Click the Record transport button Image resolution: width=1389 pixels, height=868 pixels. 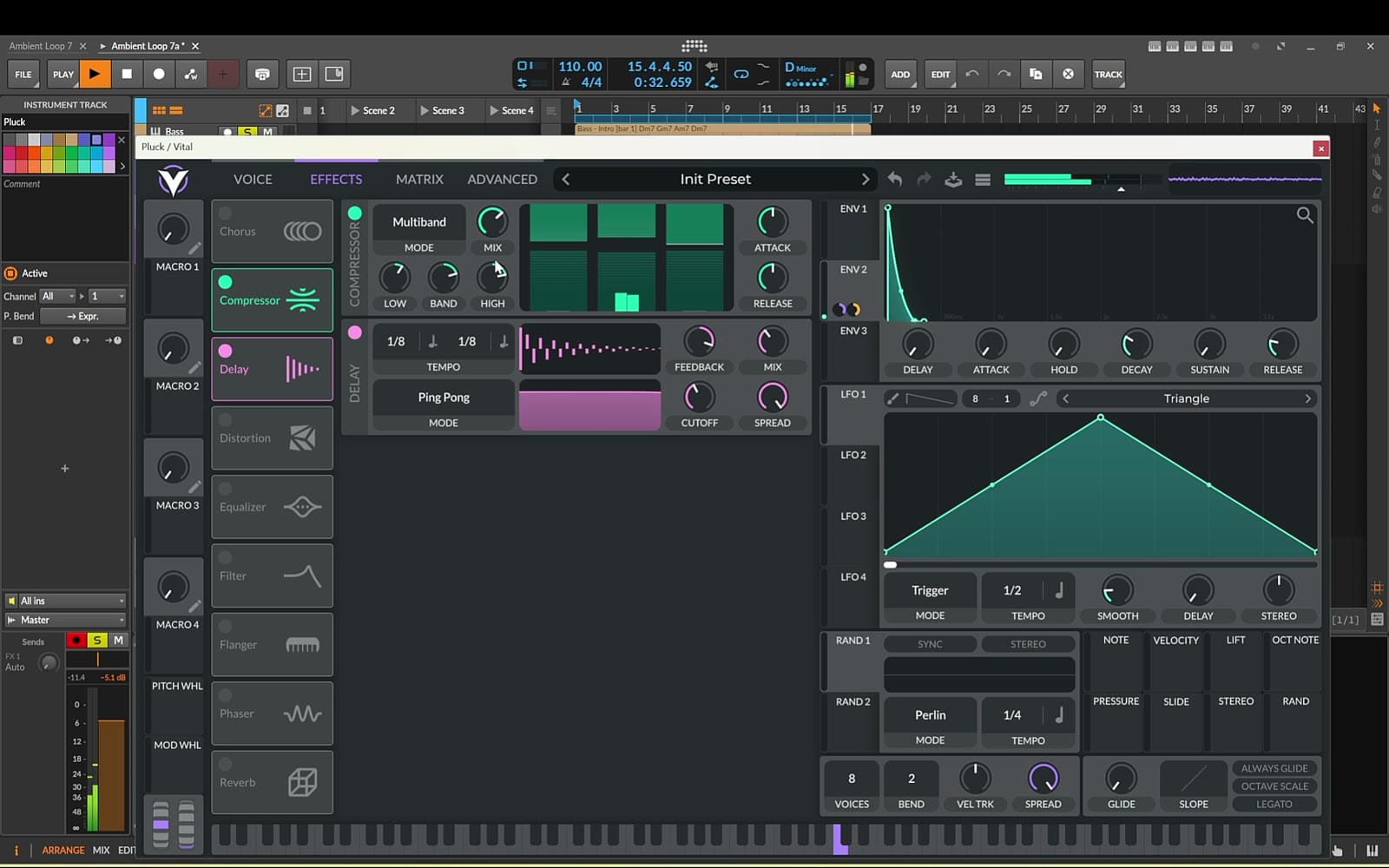[159, 74]
